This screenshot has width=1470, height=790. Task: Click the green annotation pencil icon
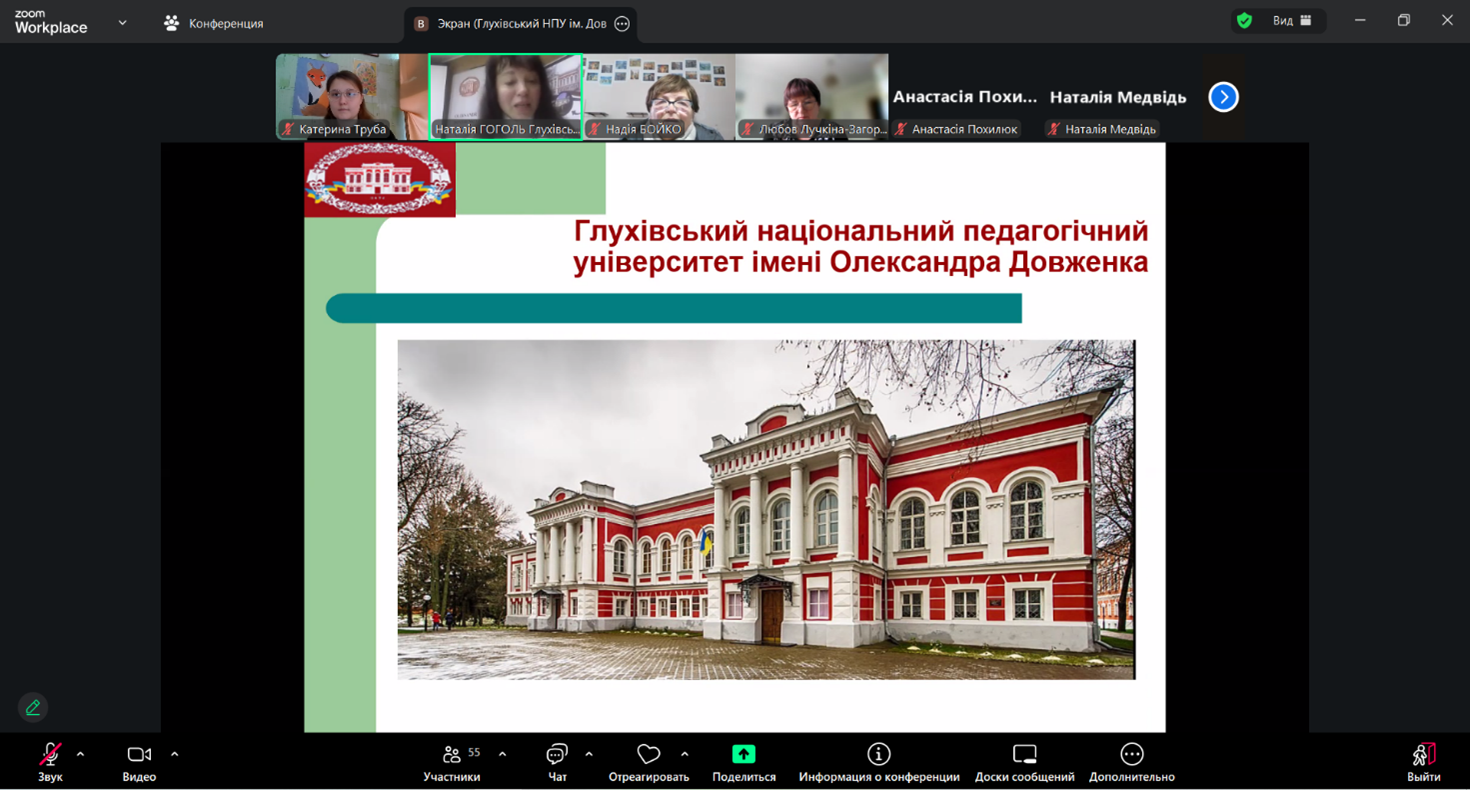pos(33,707)
